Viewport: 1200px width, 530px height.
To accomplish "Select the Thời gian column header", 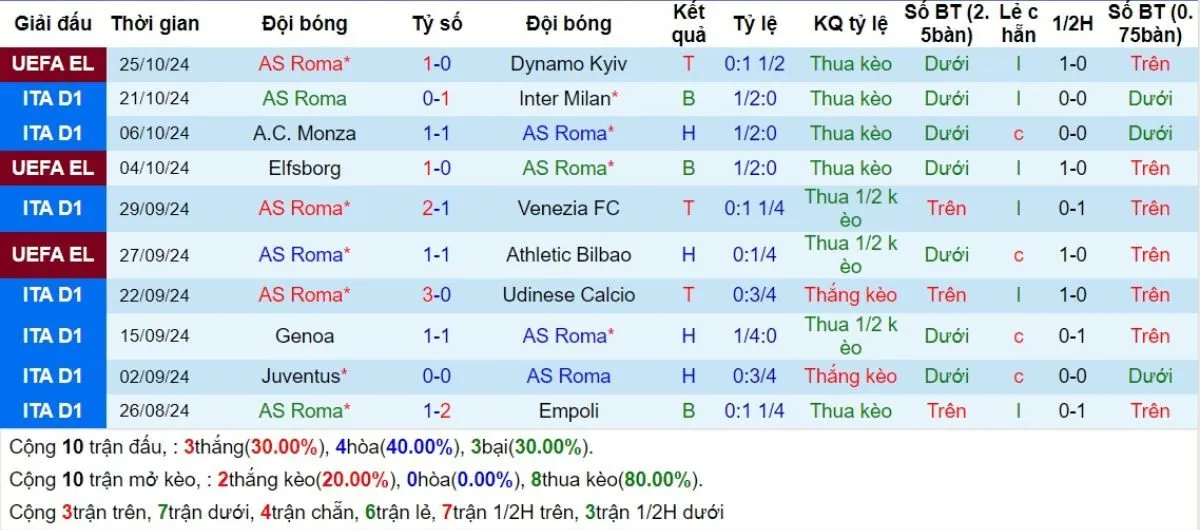I will point(155,24).
